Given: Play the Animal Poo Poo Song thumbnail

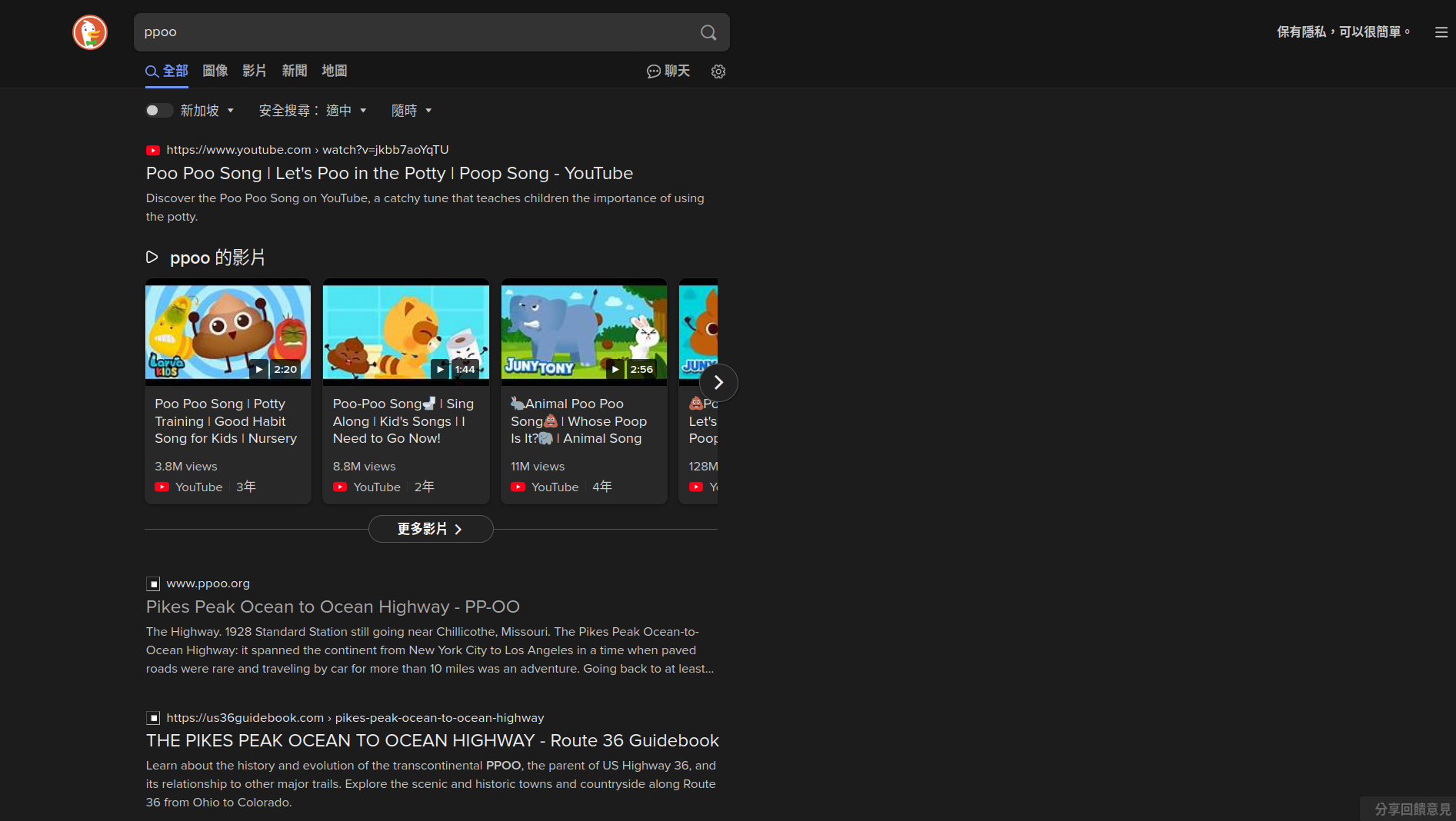Looking at the screenshot, I should pos(584,332).
